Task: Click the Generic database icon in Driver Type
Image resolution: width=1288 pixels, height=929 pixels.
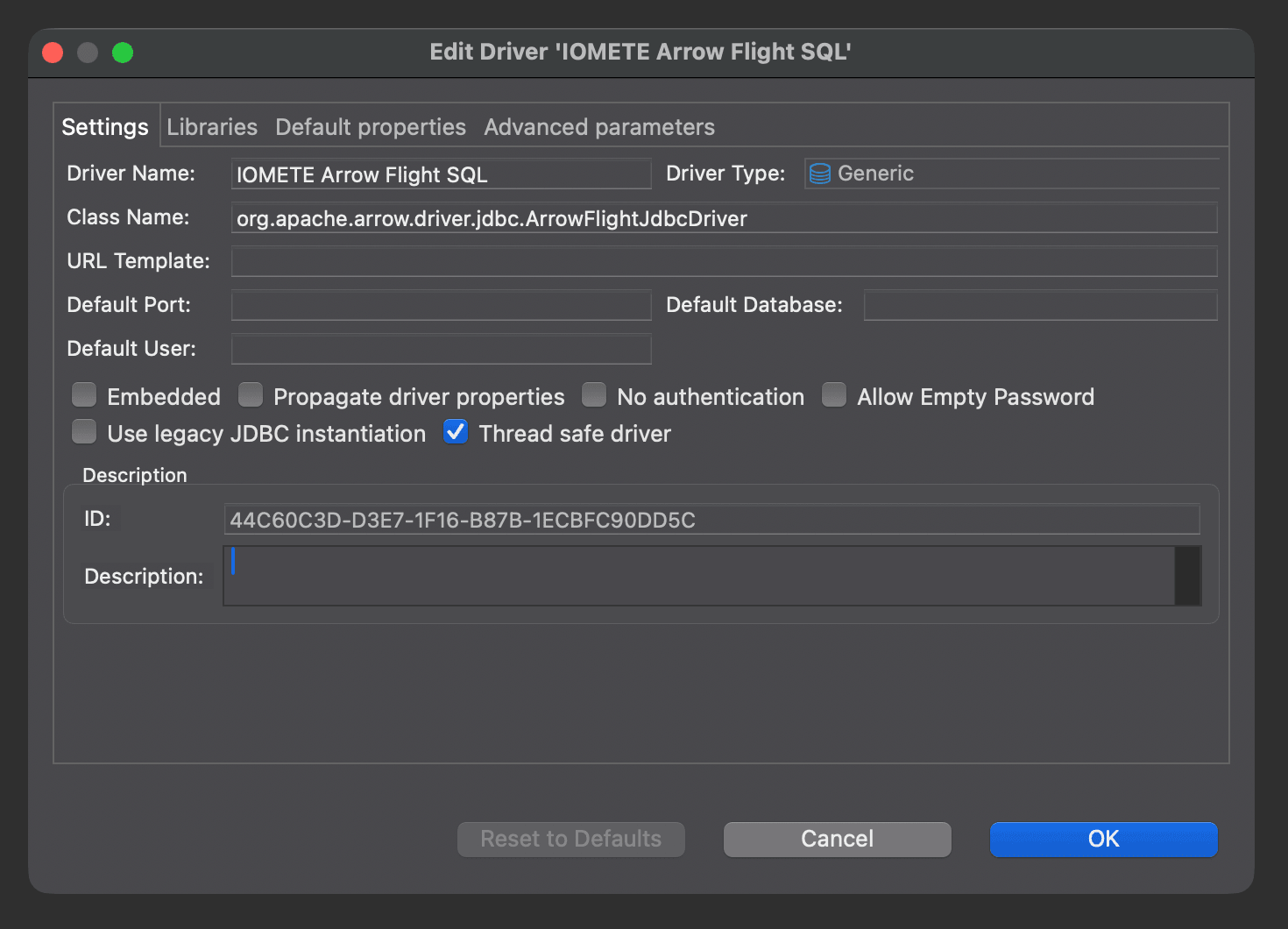Action: click(819, 174)
